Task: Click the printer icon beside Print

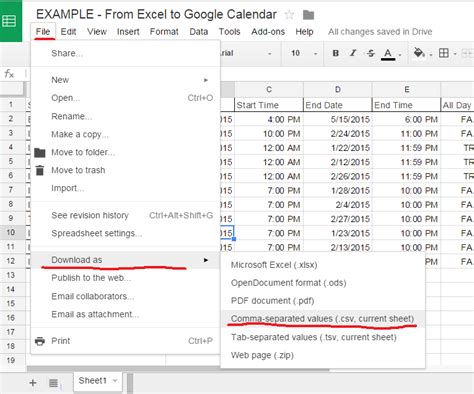Action: [x=40, y=341]
